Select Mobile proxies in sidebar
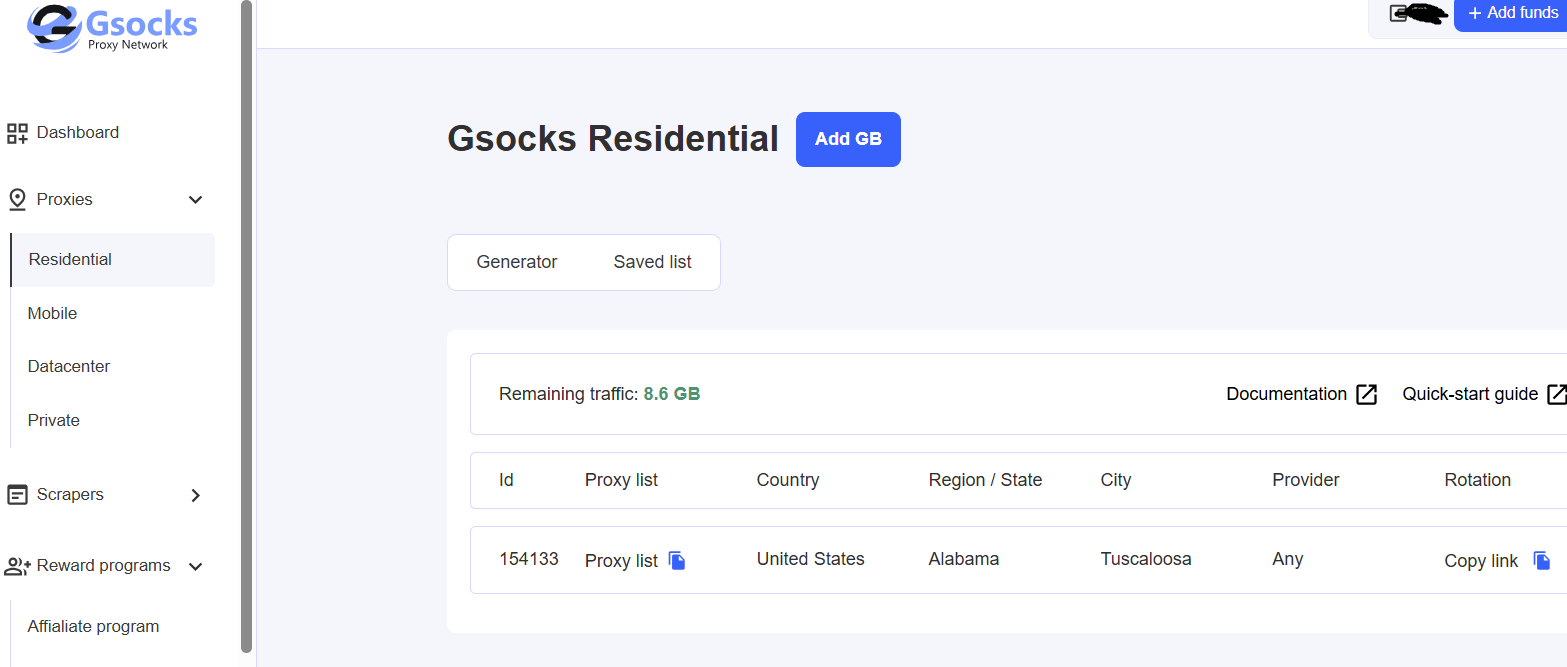Image resolution: width=1567 pixels, height=667 pixels. tap(52, 314)
